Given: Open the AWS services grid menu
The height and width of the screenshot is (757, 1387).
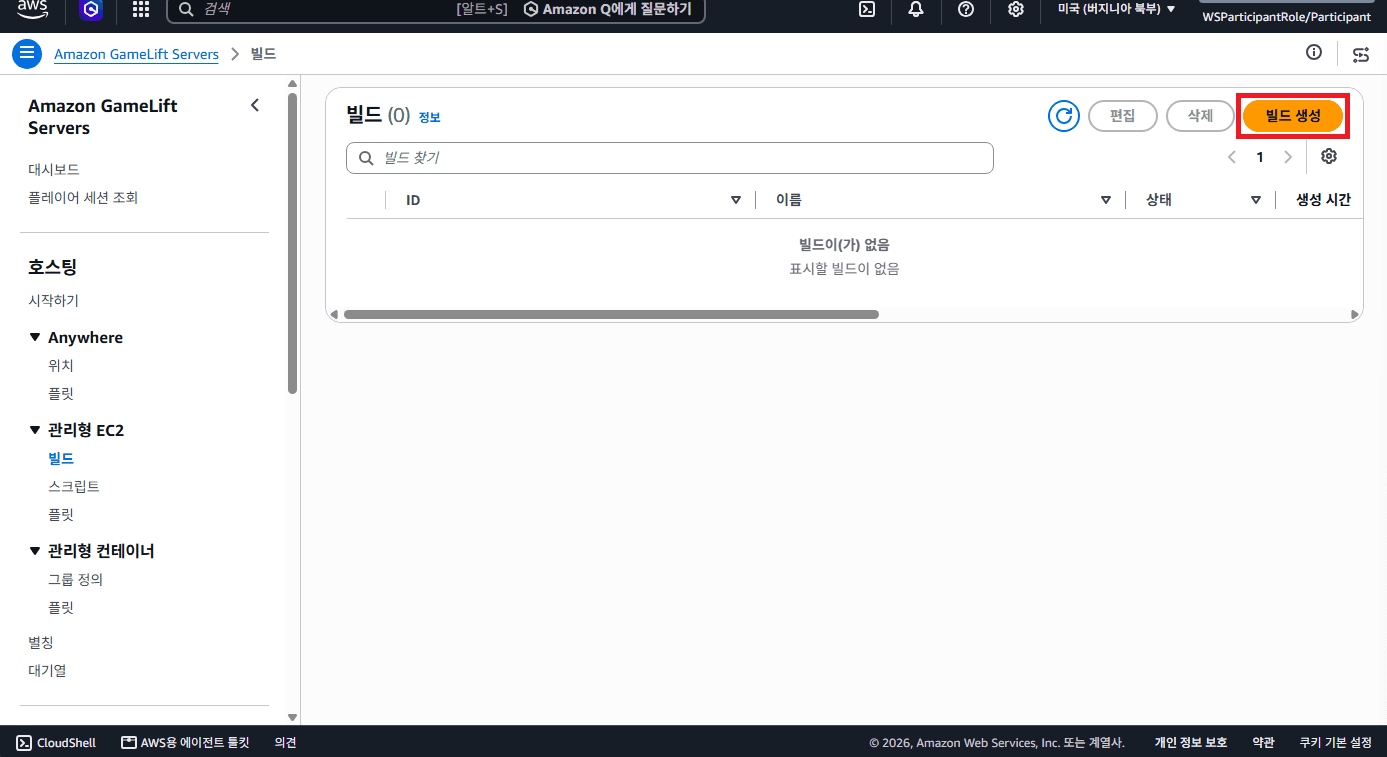Looking at the screenshot, I should click(141, 9).
